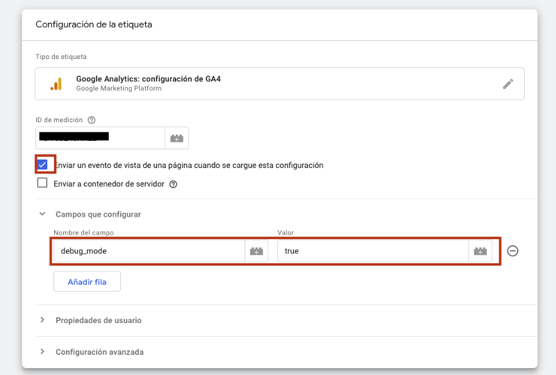The image size is (556, 375).
Task: Click Configuración de la etiqueta heading
Action: [x=94, y=24]
